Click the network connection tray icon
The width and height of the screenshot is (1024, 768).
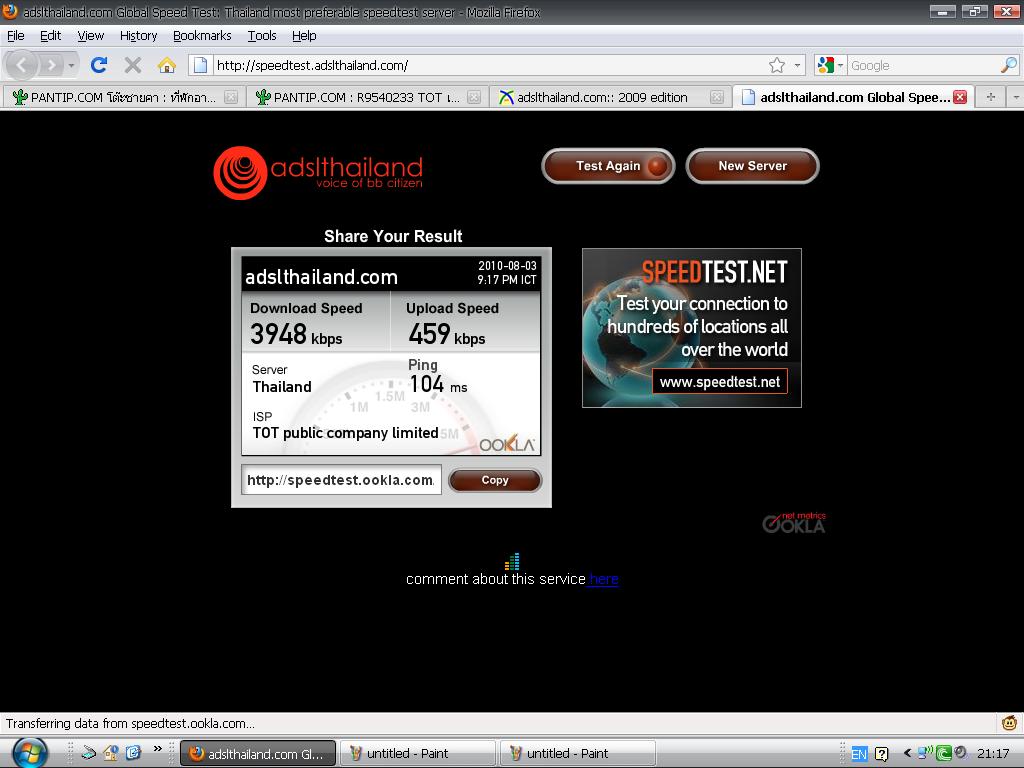tap(925, 753)
